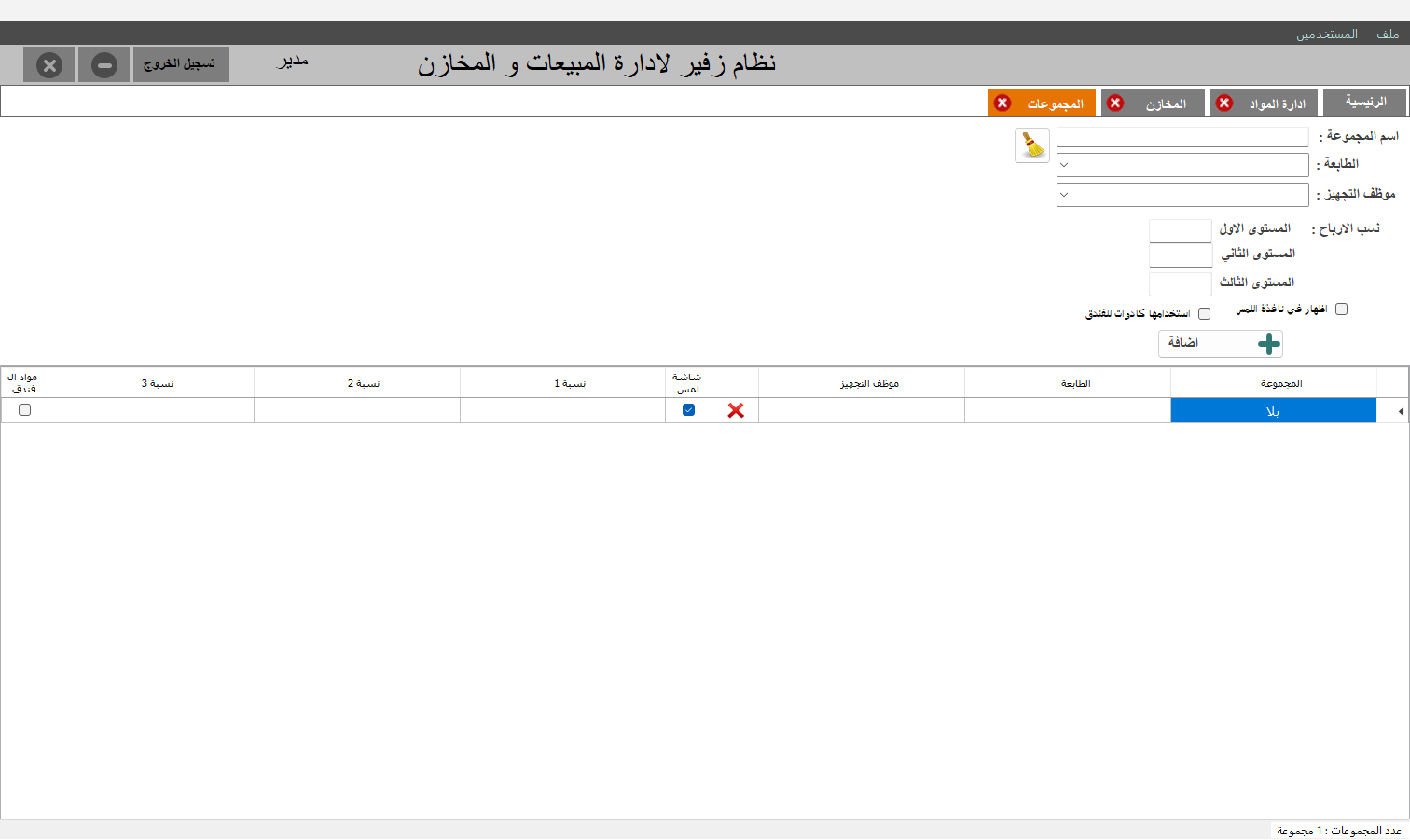Select the بلا group cell

coord(1274,411)
